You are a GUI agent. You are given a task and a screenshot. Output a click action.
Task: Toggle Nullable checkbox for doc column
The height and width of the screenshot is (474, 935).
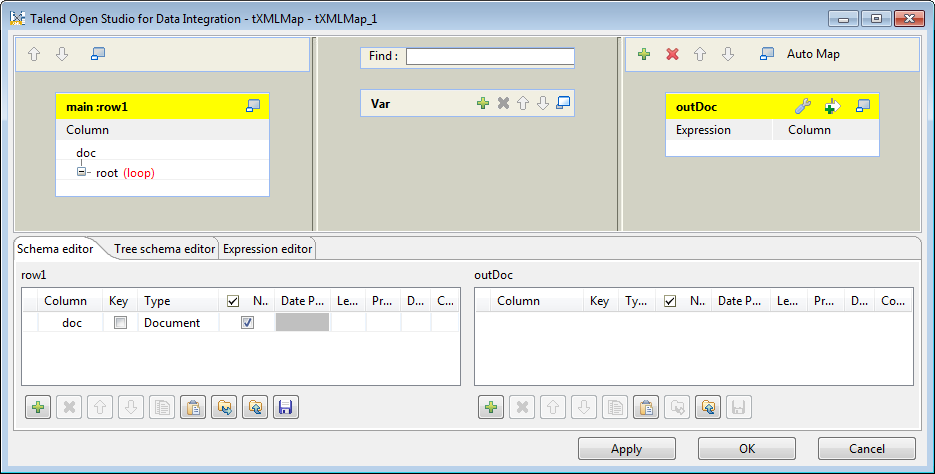(247, 323)
